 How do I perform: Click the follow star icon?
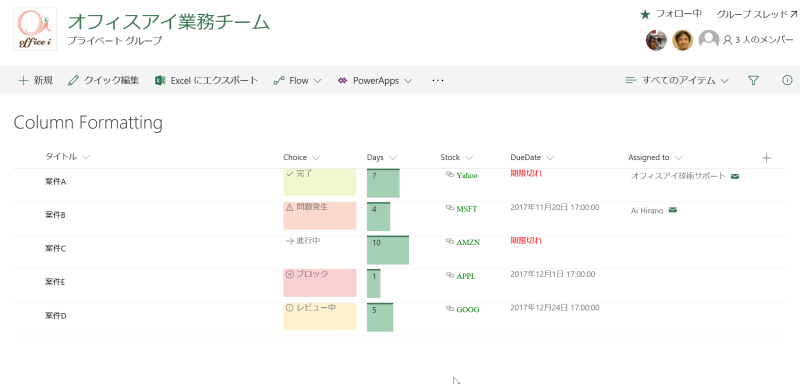tap(645, 15)
